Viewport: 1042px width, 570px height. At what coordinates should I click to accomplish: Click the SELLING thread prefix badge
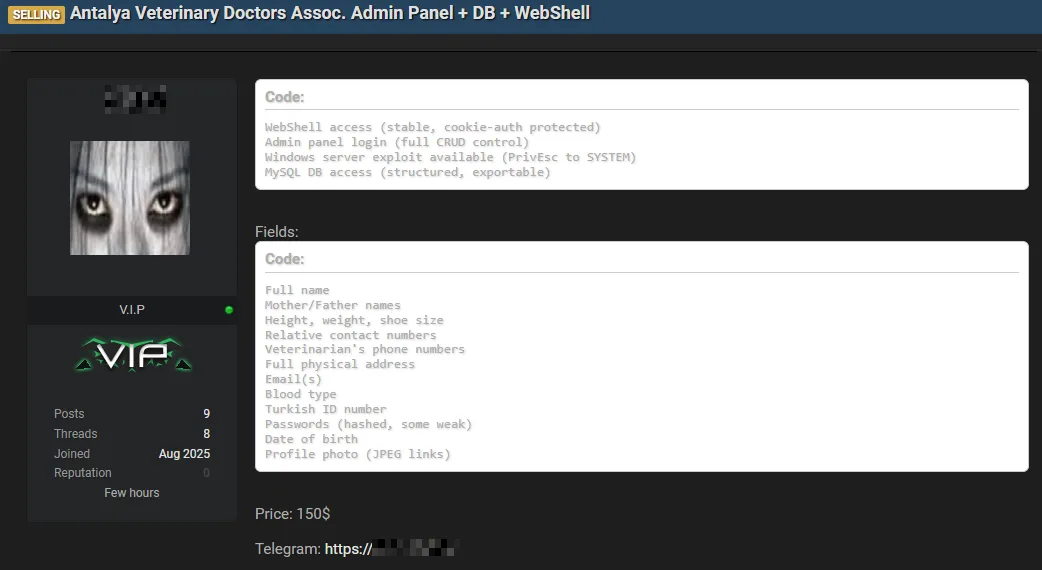pos(37,14)
